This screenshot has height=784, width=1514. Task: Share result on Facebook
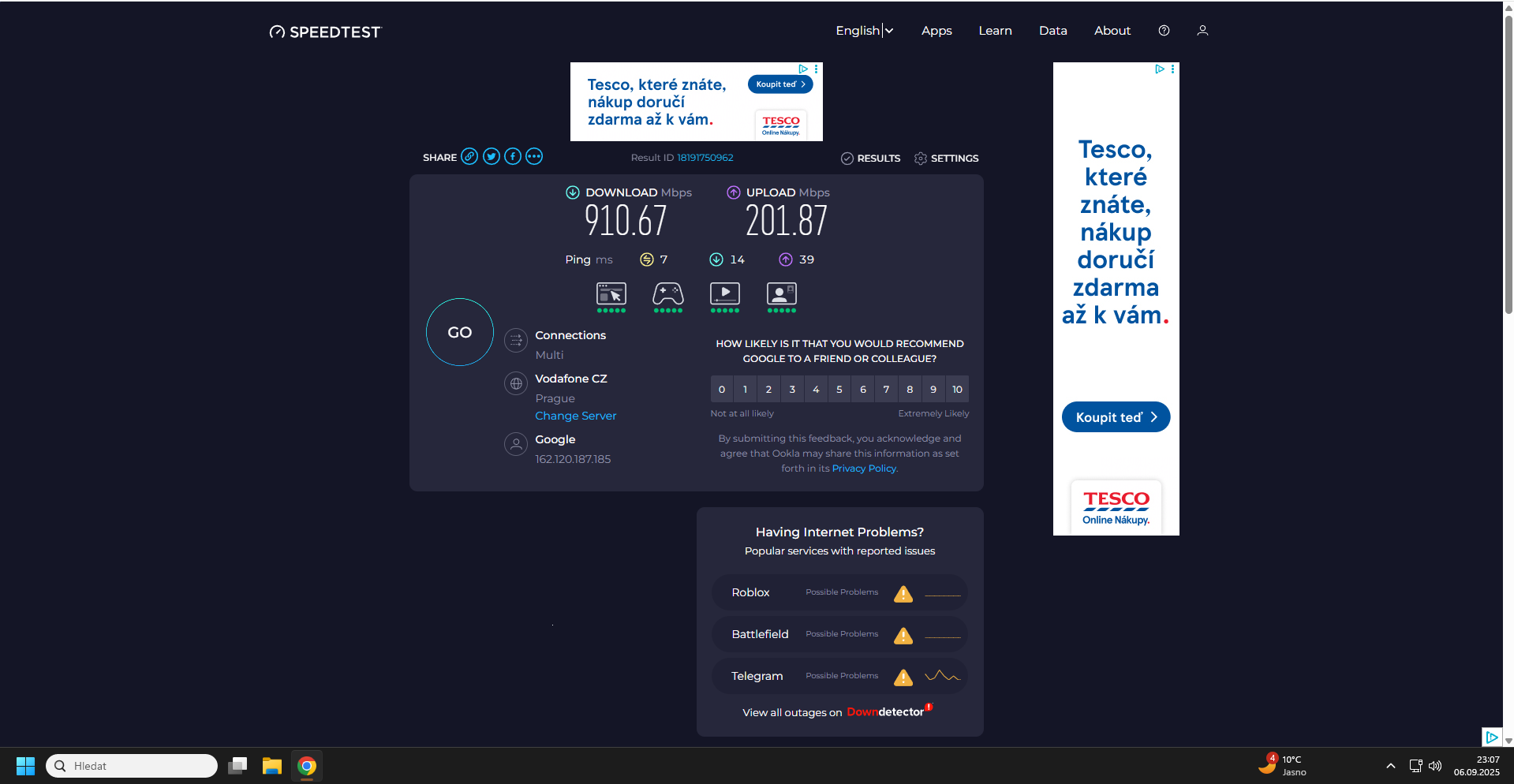513,156
